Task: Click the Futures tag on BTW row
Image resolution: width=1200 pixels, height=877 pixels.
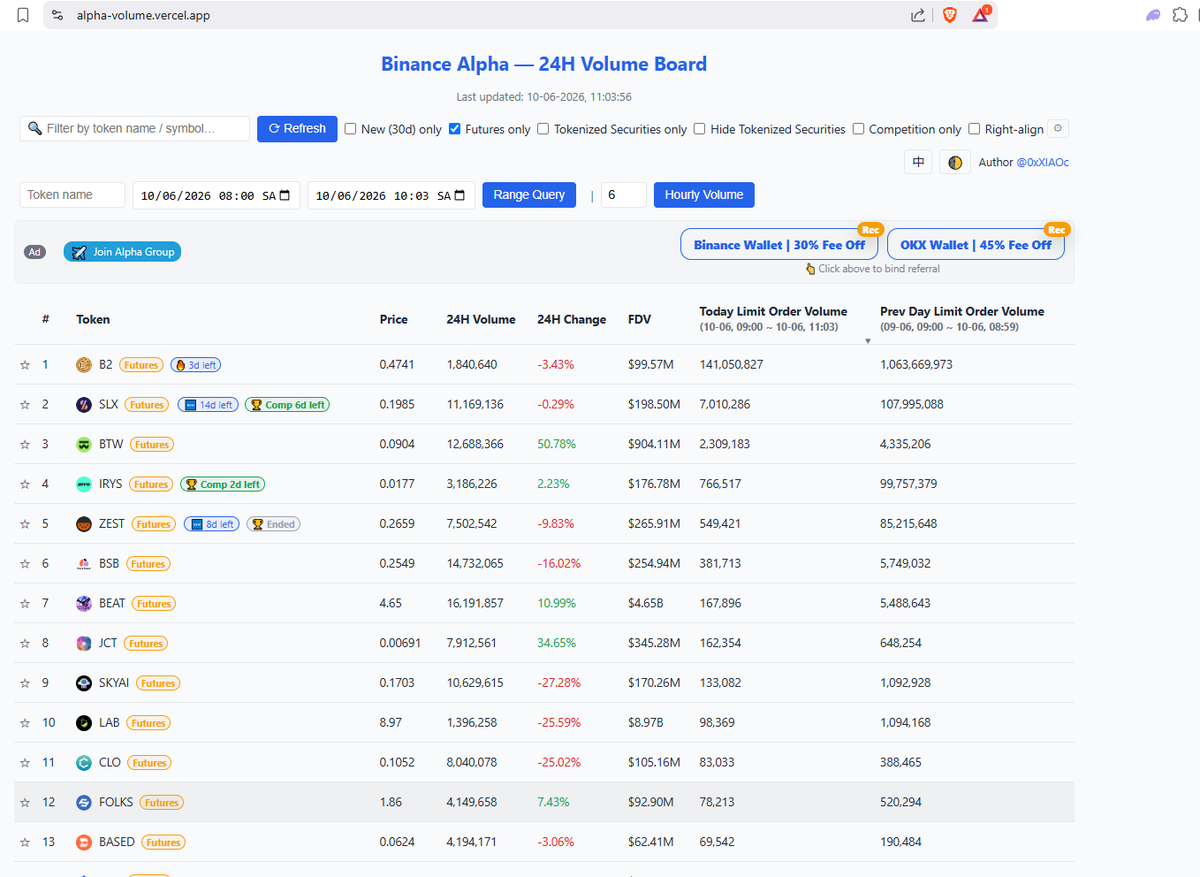Action: [x=152, y=444]
